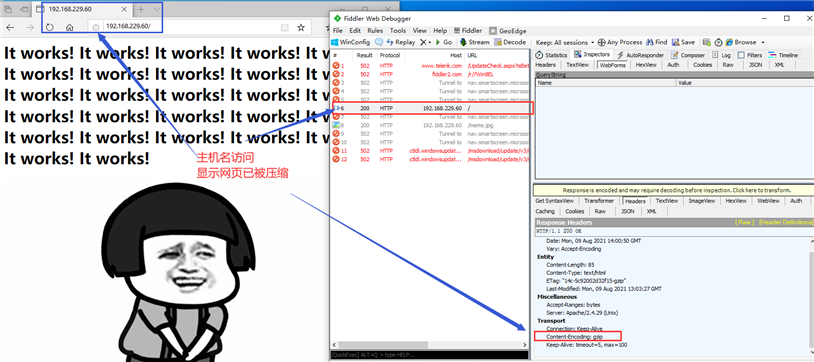
Task: Open reading view icon in Edge
Action: pos(284,28)
